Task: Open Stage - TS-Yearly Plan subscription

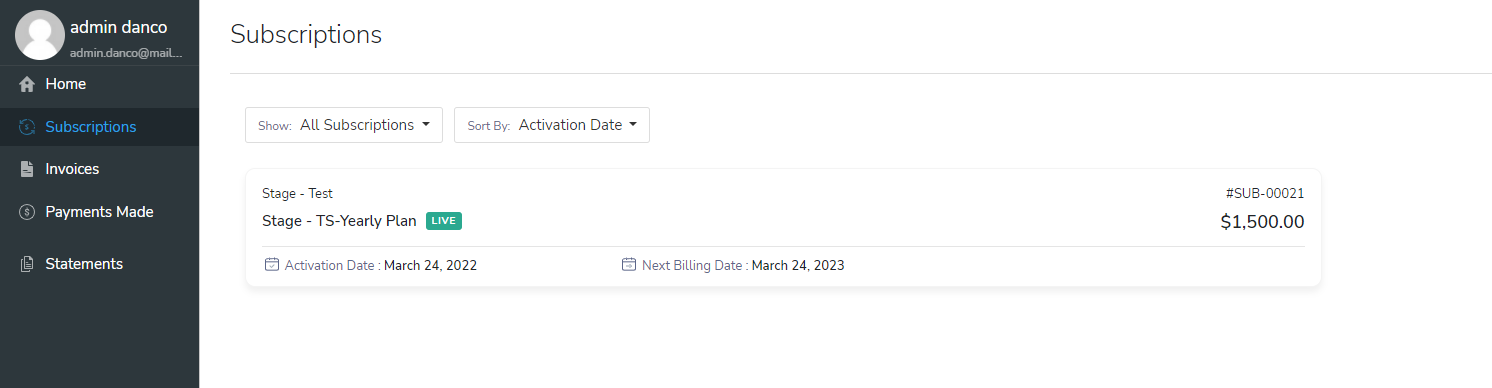Action: point(339,221)
